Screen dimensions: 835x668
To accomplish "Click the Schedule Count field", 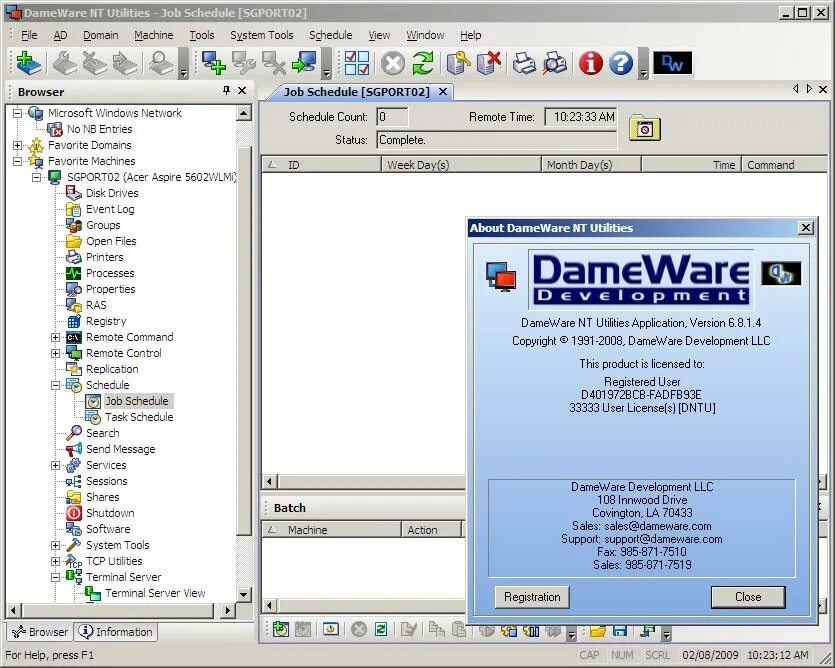I will pyautogui.click(x=392, y=117).
